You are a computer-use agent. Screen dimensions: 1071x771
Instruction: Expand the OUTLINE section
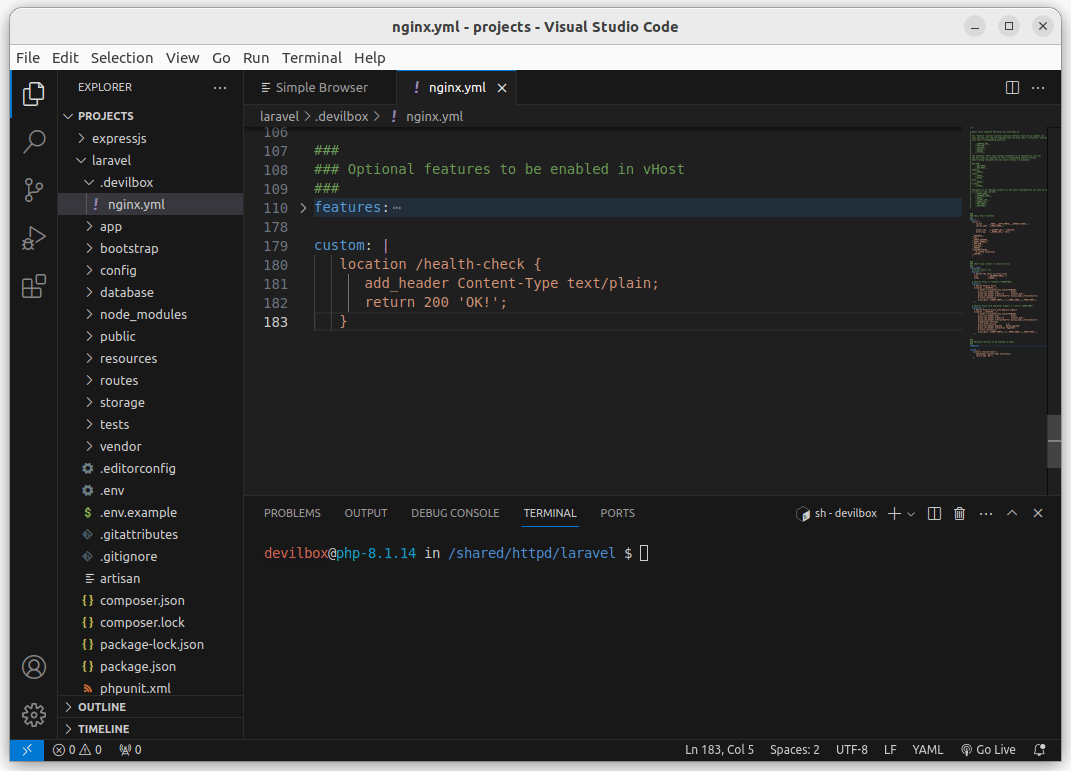[102, 707]
